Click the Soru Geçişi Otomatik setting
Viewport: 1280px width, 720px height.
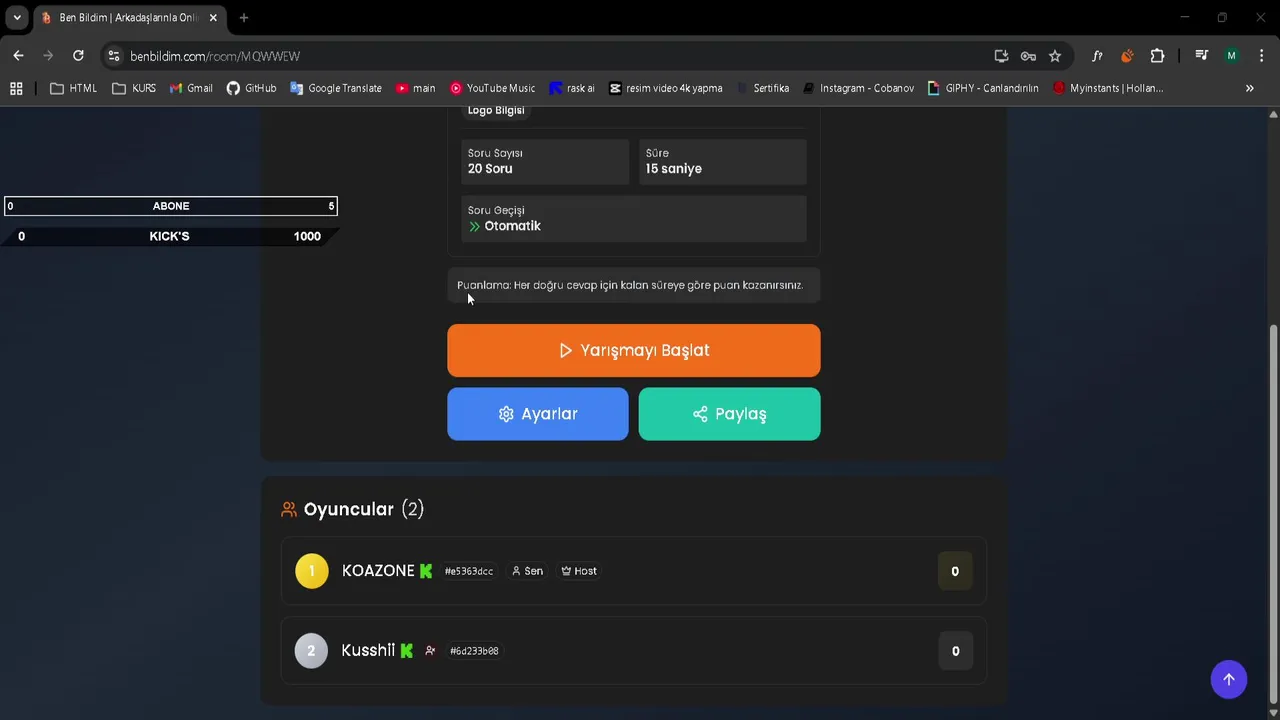(634, 218)
